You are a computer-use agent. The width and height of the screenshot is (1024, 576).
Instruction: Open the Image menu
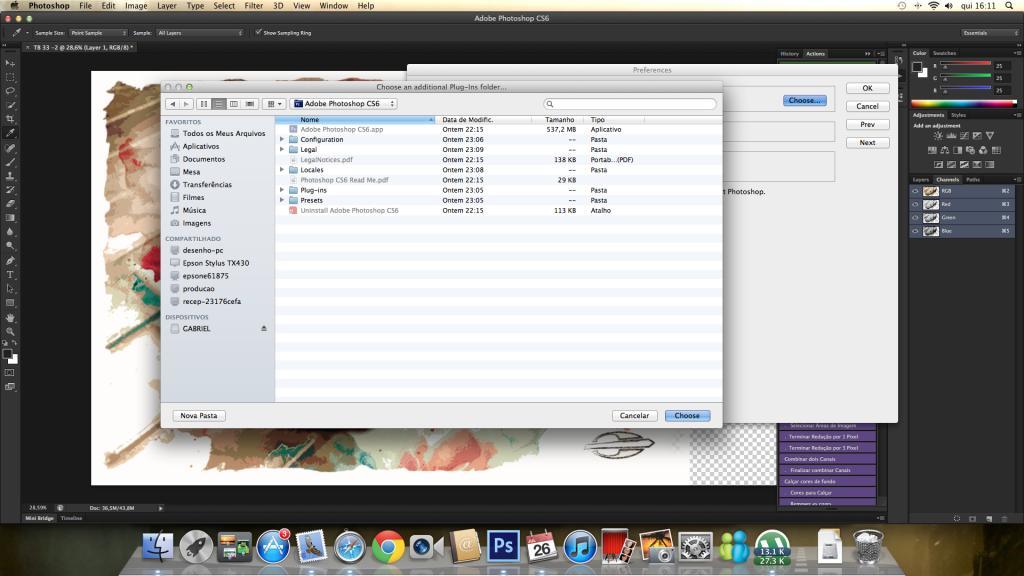click(136, 6)
